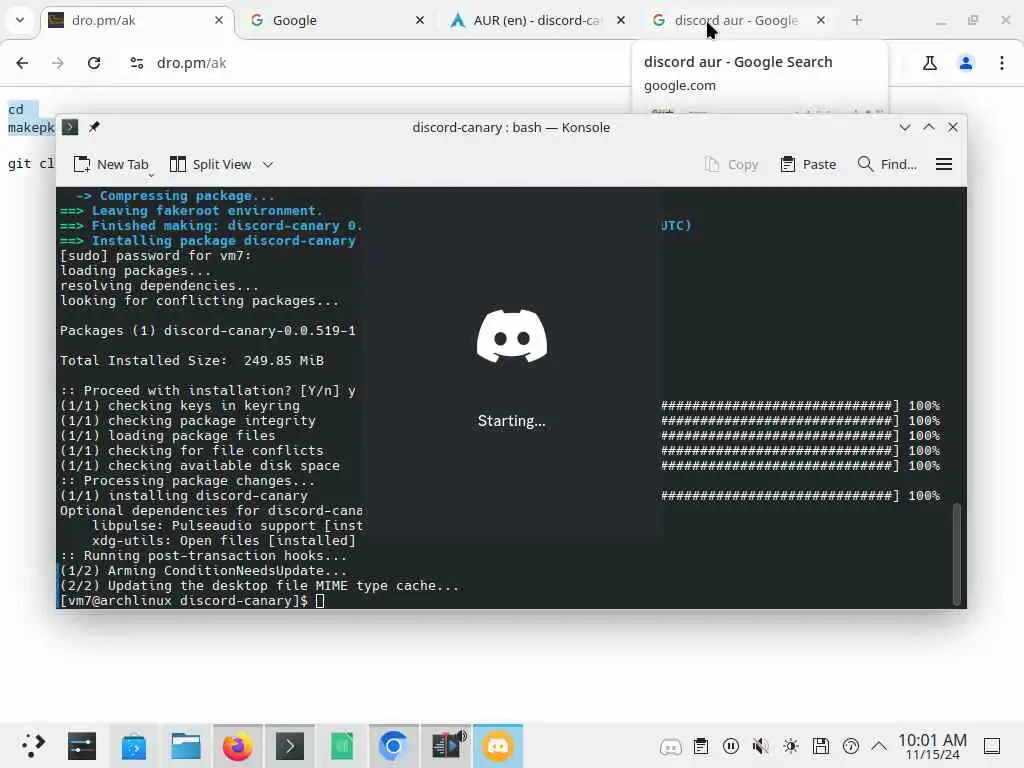This screenshot has width=1024, height=768.
Task: Switch to Discord Canary in taskbar
Action: click(498, 746)
